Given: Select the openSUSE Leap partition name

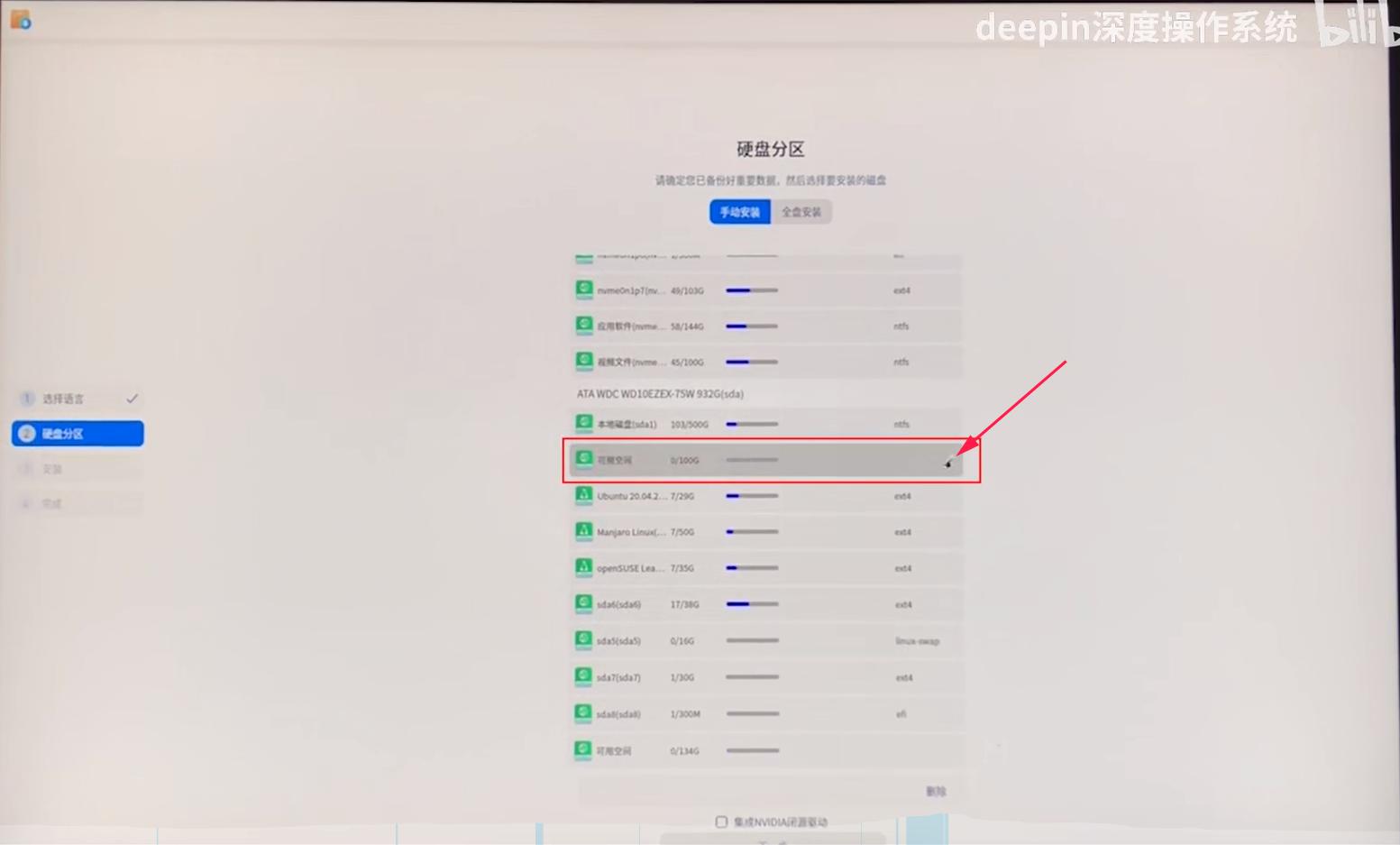Looking at the screenshot, I should 631,568.
